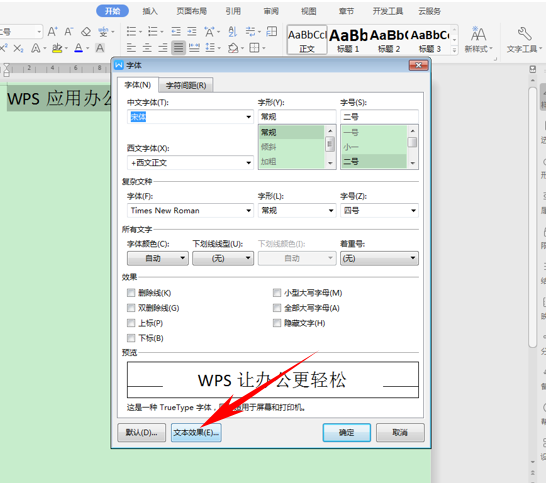Apply 标题 1 style
548x485 pixels.
[348, 39]
